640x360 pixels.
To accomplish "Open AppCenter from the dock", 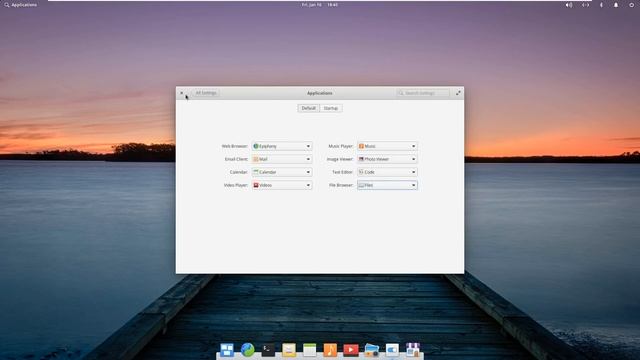I will (413, 350).
